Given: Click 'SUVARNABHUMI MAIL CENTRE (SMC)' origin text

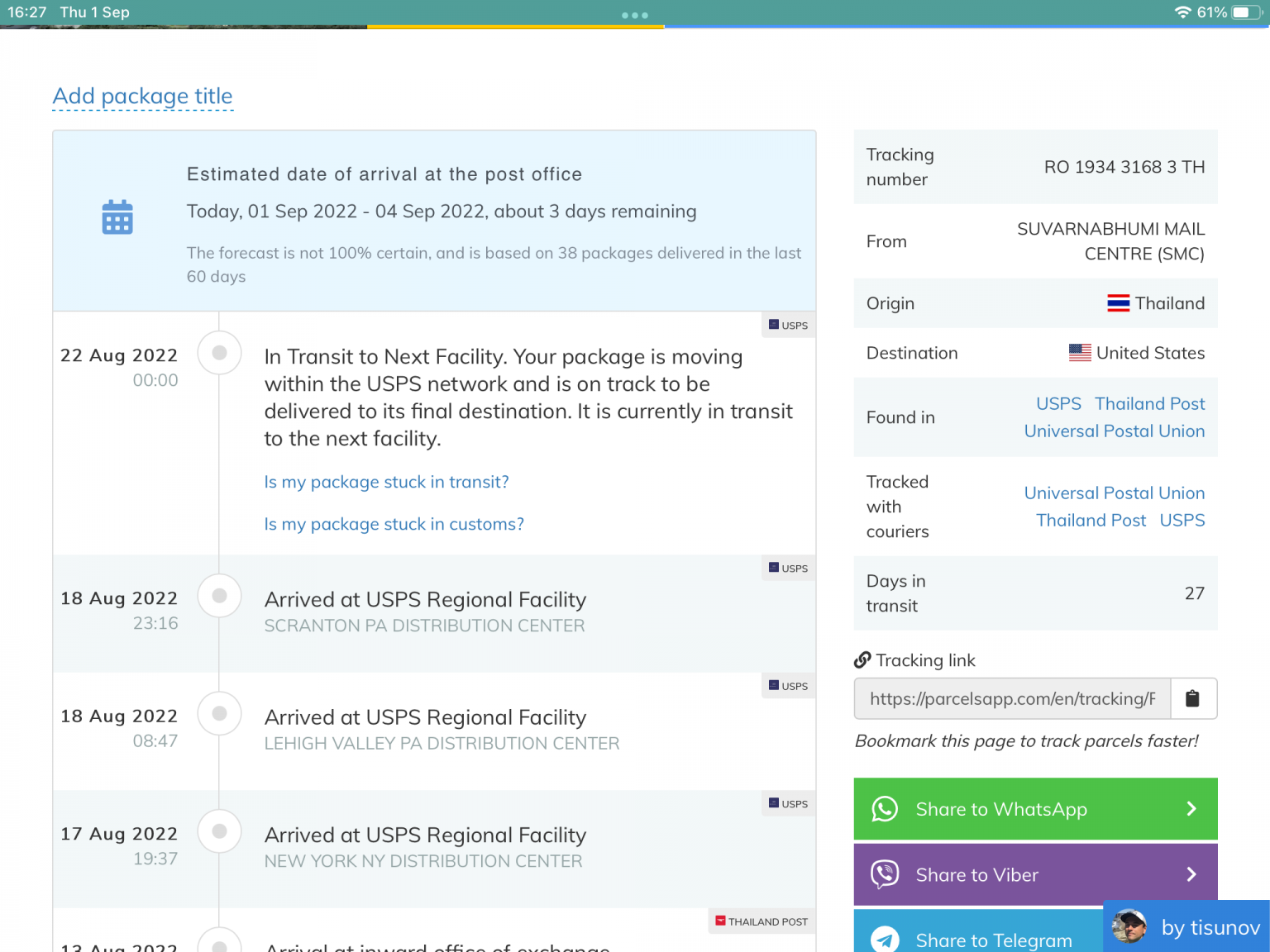Looking at the screenshot, I should tap(1110, 241).
